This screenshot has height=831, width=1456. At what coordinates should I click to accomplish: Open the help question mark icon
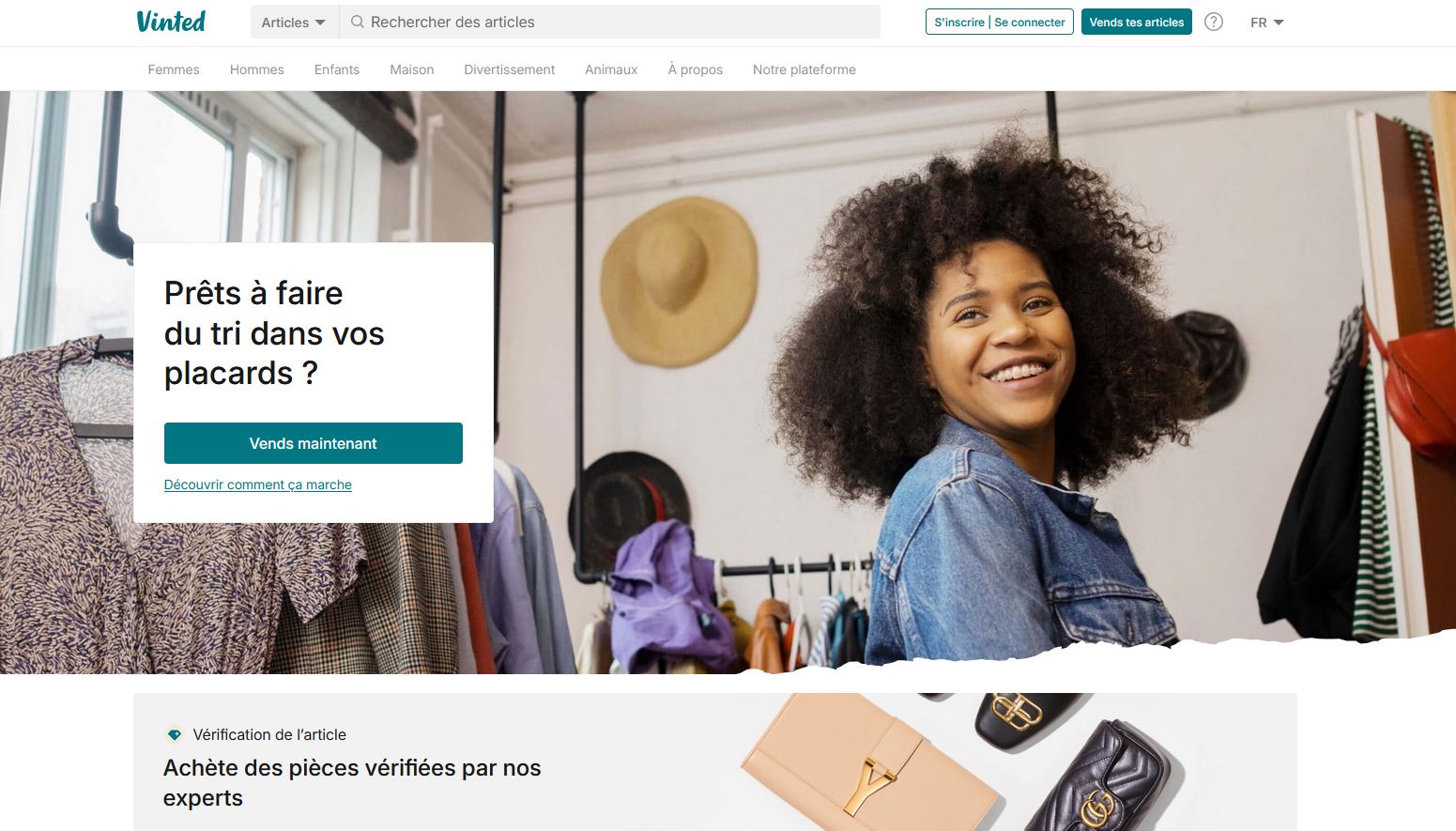[x=1214, y=22]
